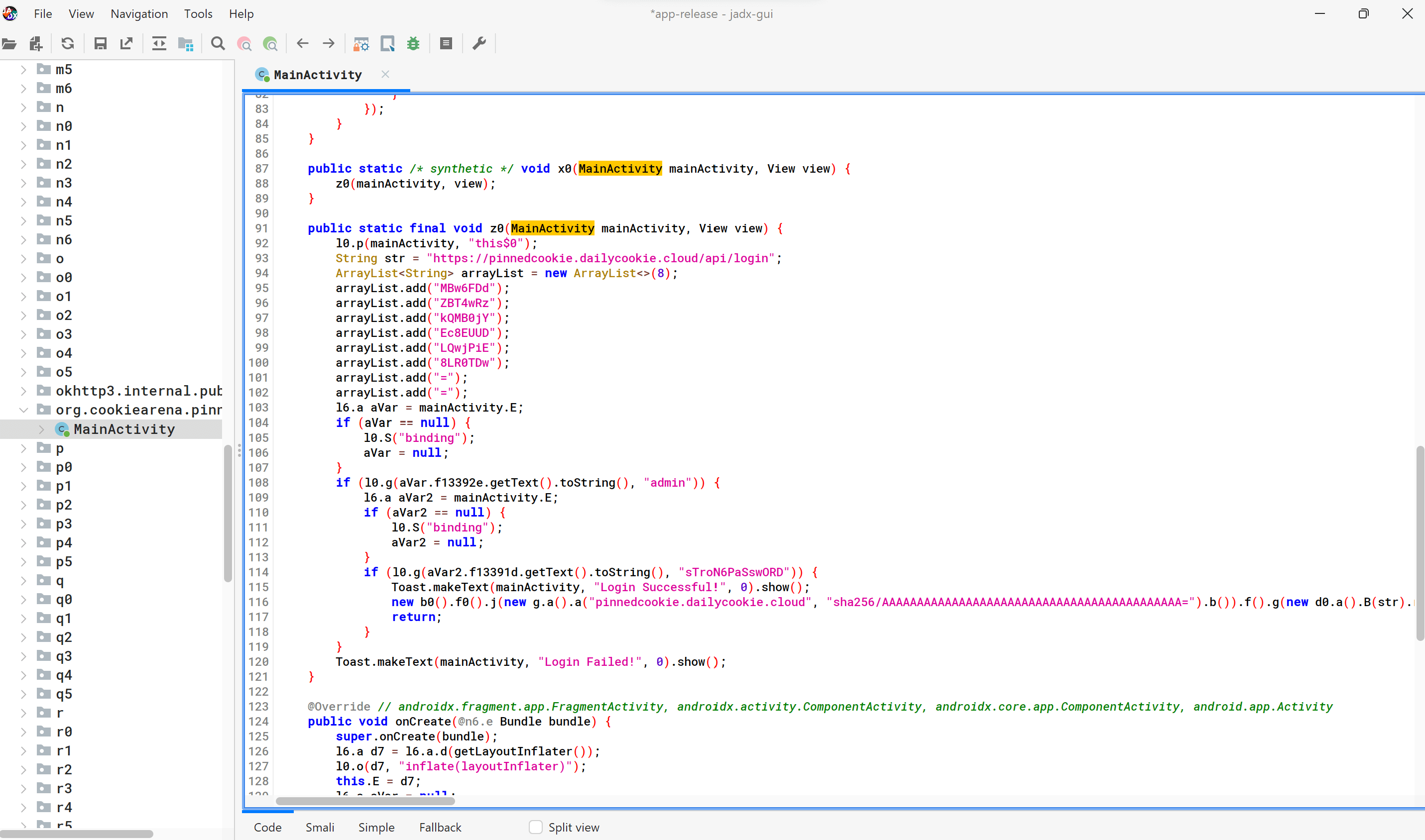Viewport: 1425px width, 840px height.
Task: Switch to the Code view
Action: [x=268, y=827]
